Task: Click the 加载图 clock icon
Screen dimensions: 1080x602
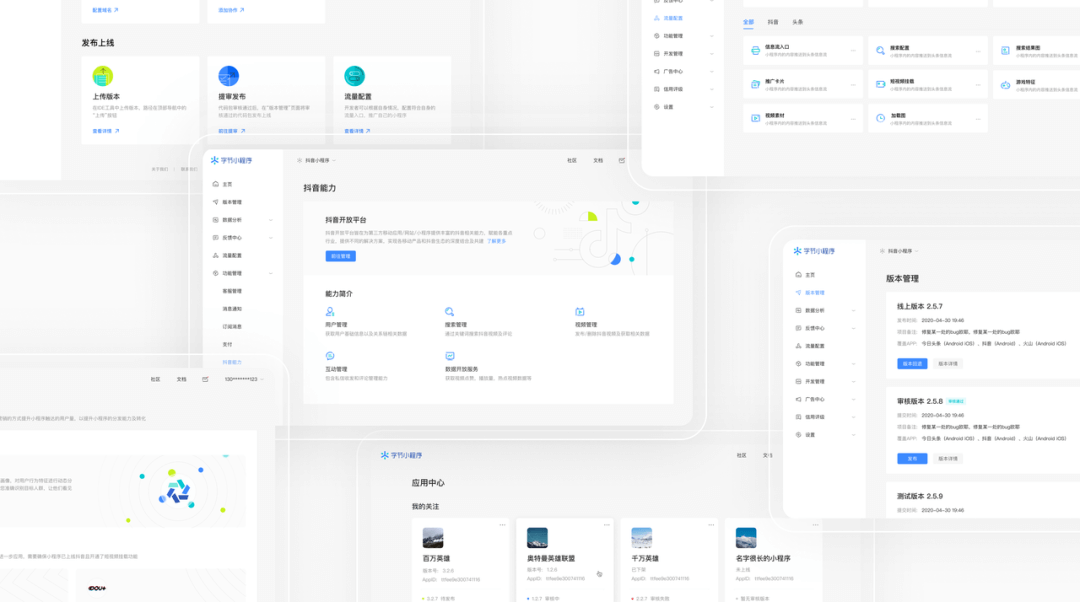Action: click(880, 118)
